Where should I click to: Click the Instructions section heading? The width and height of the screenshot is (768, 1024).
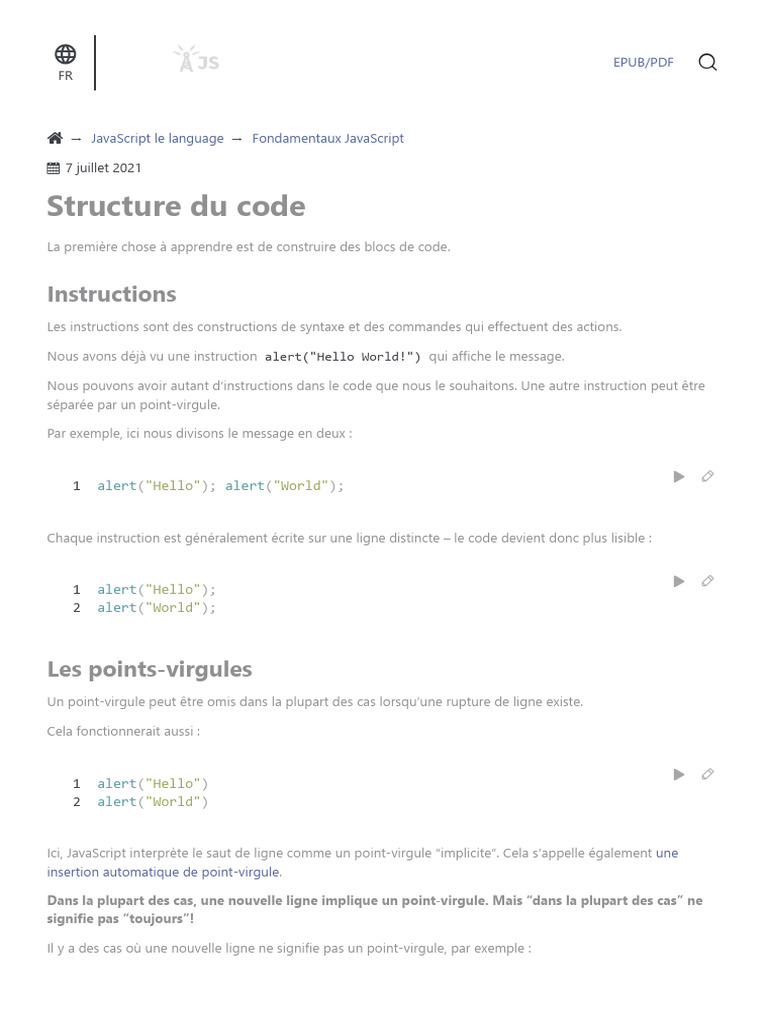click(111, 294)
